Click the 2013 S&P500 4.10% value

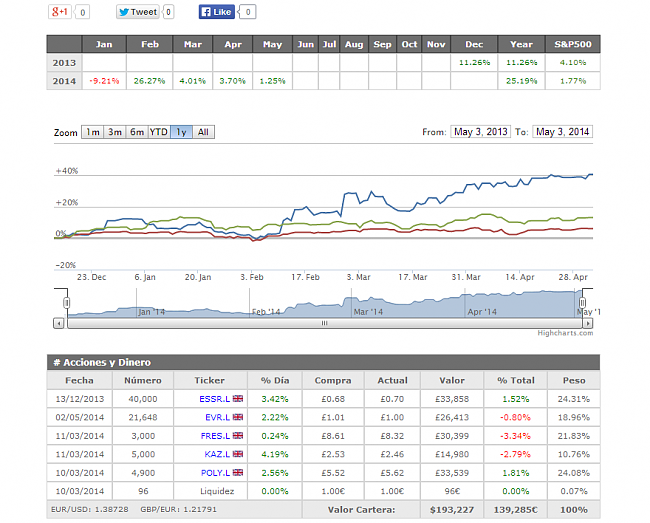coord(573,63)
